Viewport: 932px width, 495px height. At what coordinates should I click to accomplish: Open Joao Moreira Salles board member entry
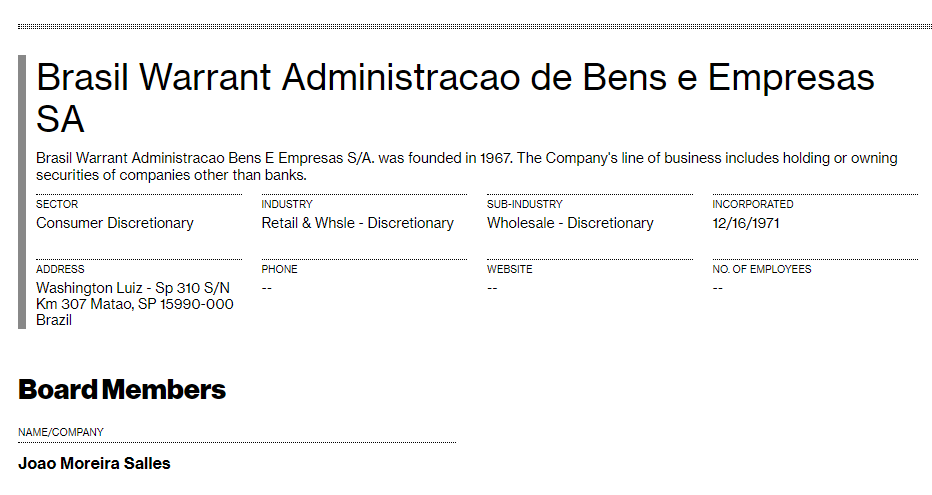click(94, 464)
